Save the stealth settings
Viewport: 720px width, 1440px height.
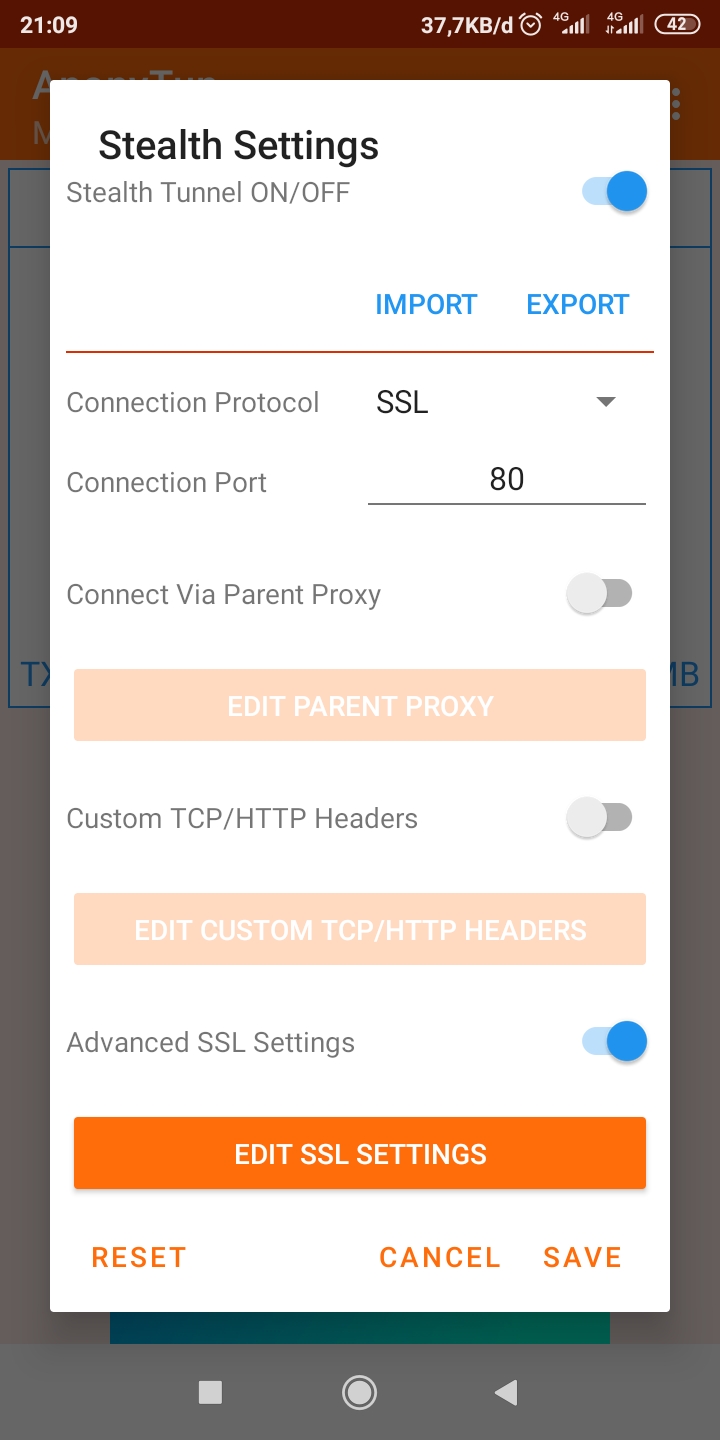pos(582,1257)
